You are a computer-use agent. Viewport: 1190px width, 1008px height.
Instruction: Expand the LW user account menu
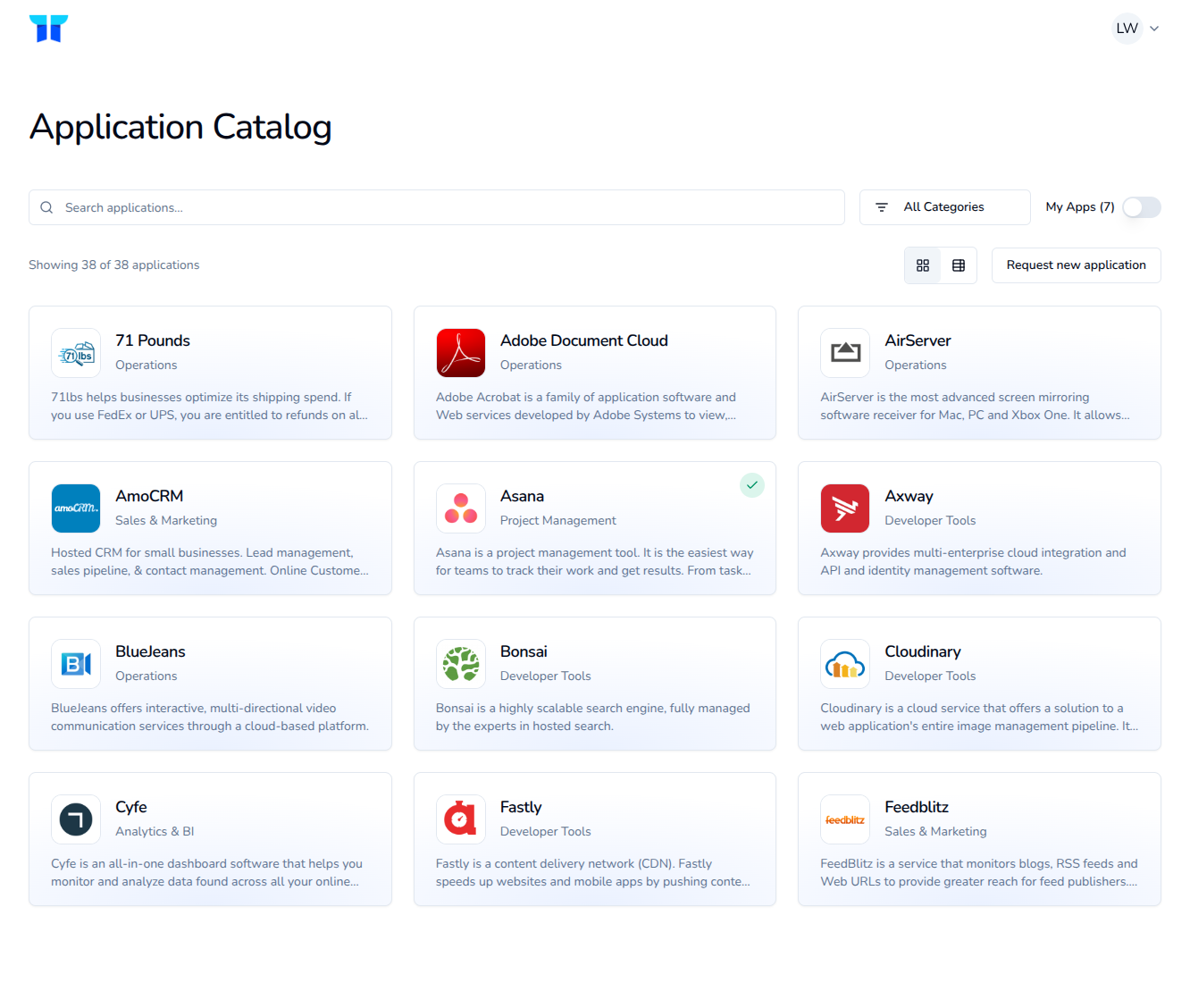(1136, 29)
